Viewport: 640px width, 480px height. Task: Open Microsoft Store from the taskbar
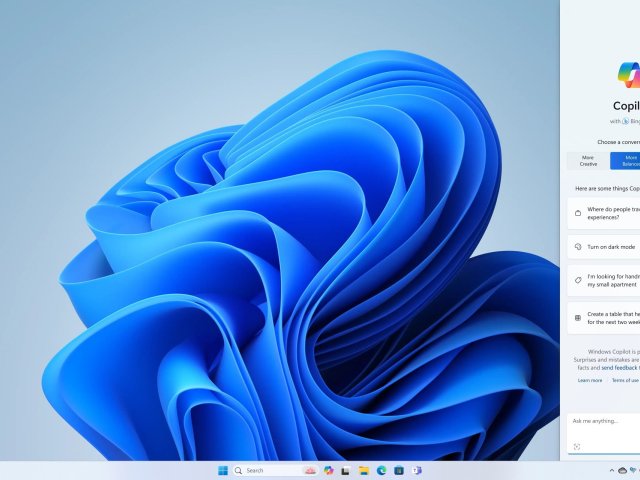(x=399, y=470)
